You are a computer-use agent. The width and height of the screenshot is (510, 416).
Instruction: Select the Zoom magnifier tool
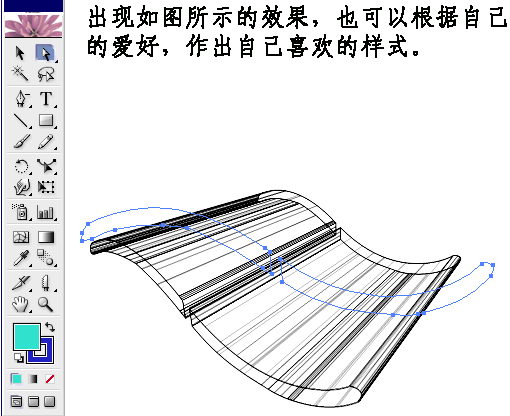45,304
